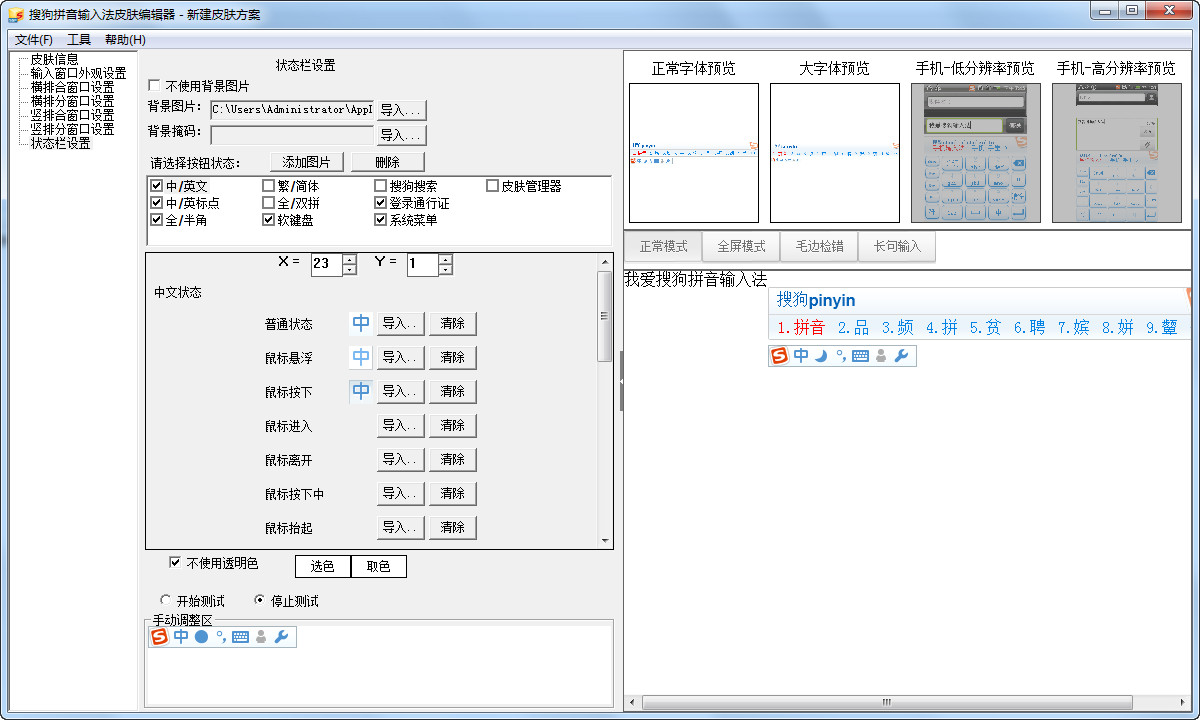Select 状态栏设置 tree item
The image size is (1200, 720).
click(x=60, y=143)
